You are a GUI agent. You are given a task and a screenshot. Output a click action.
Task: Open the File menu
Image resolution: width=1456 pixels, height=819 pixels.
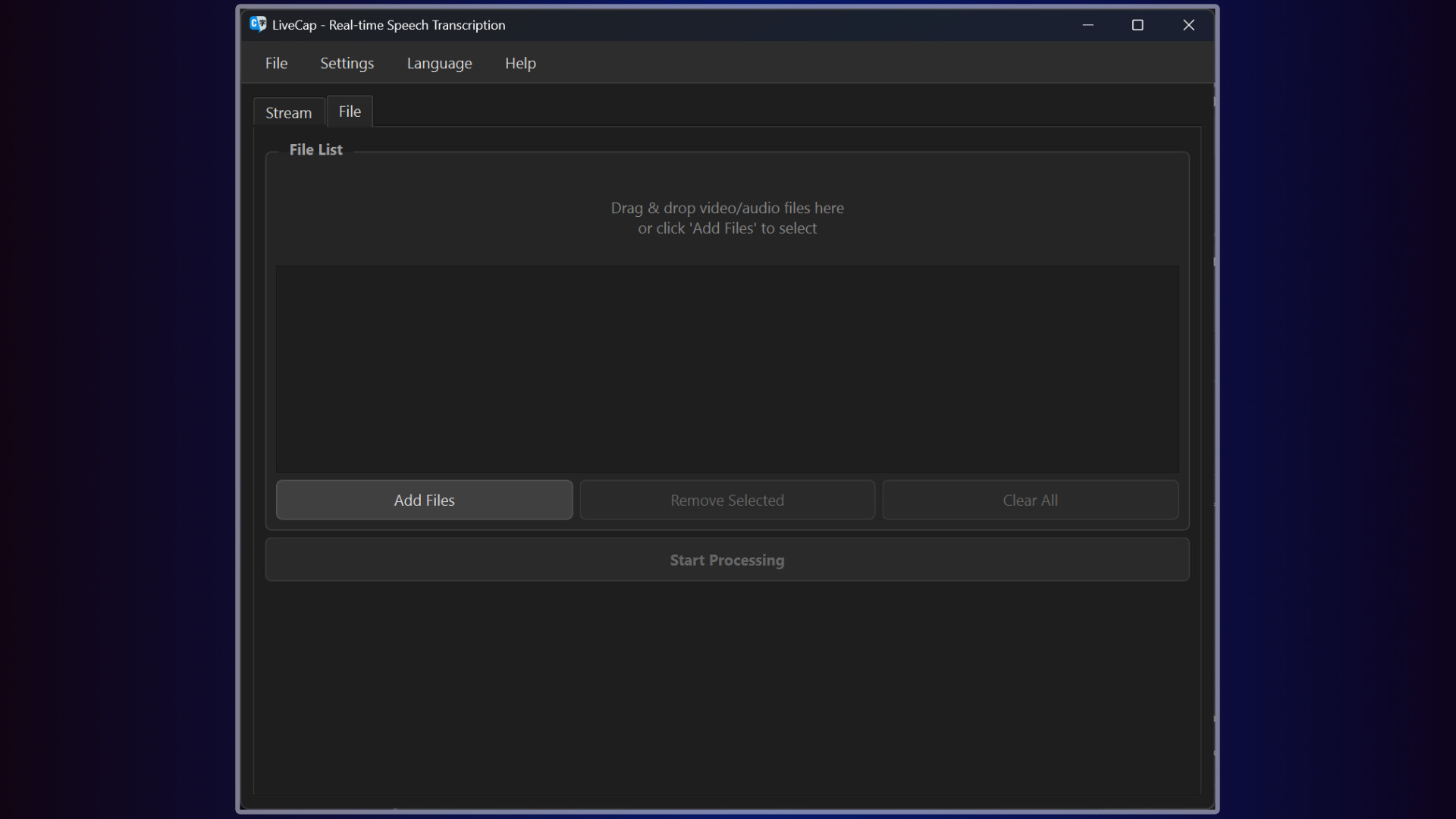coord(276,63)
